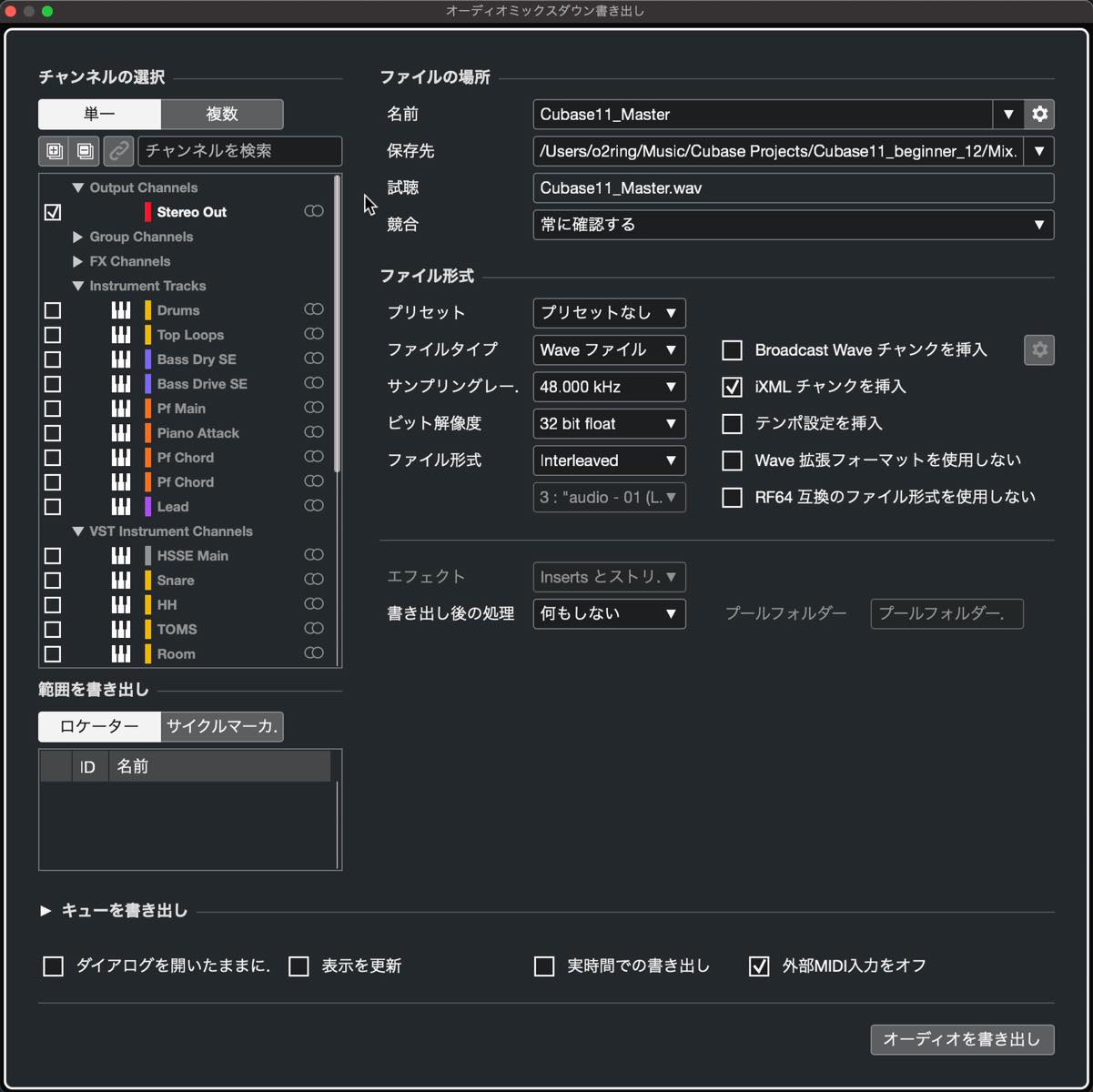Expand the Group Channels tree node
This screenshot has height=1092, width=1093.
(78, 237)
